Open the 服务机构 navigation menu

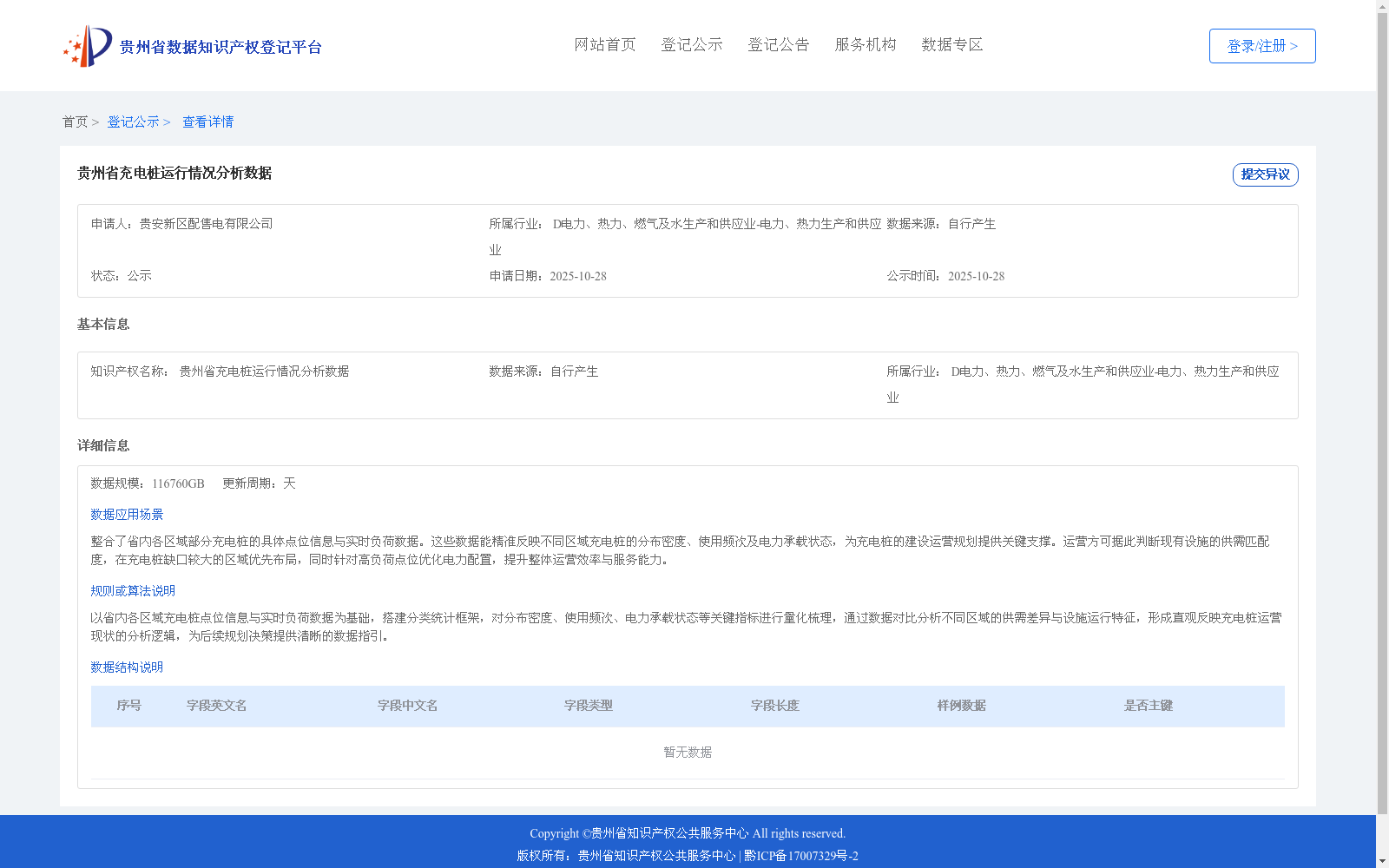[865, 44]
